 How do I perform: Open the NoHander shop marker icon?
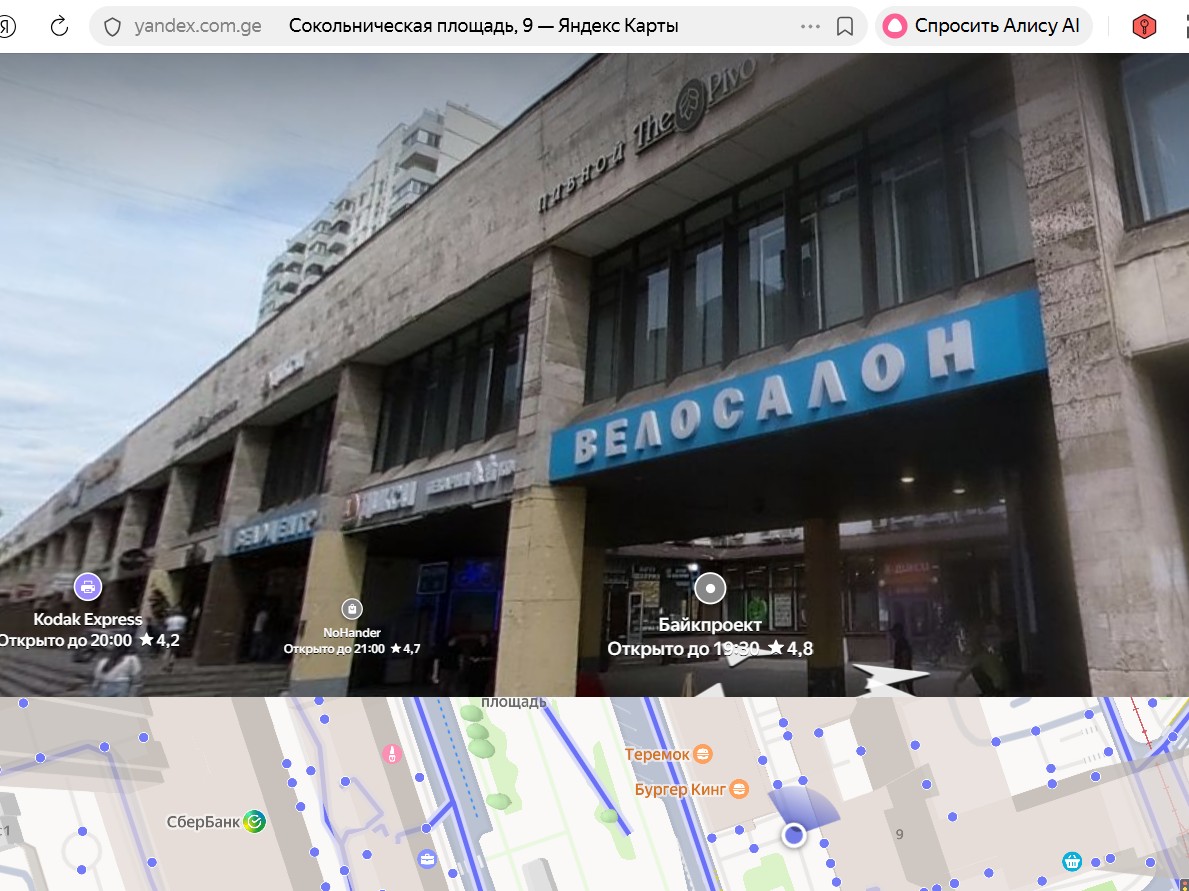pos(352,609)
